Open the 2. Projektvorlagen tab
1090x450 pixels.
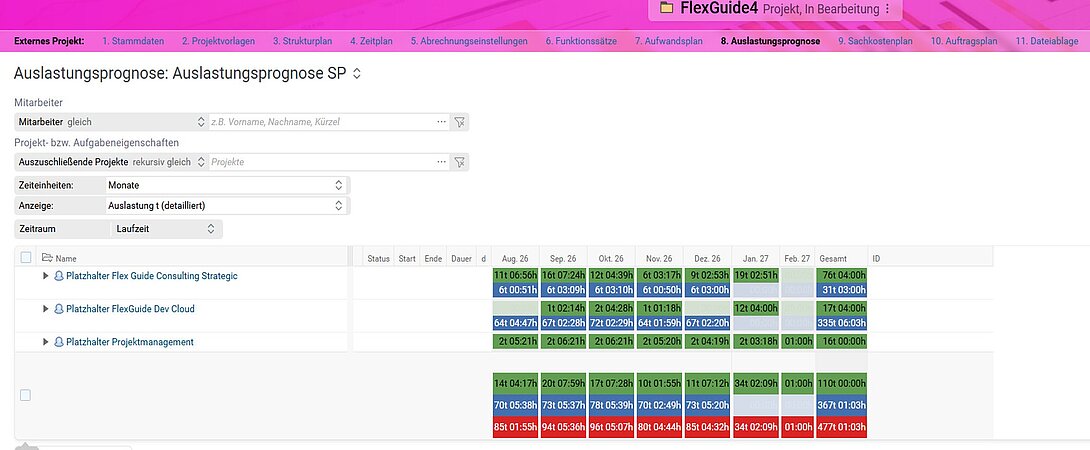[x=218, y=41]
